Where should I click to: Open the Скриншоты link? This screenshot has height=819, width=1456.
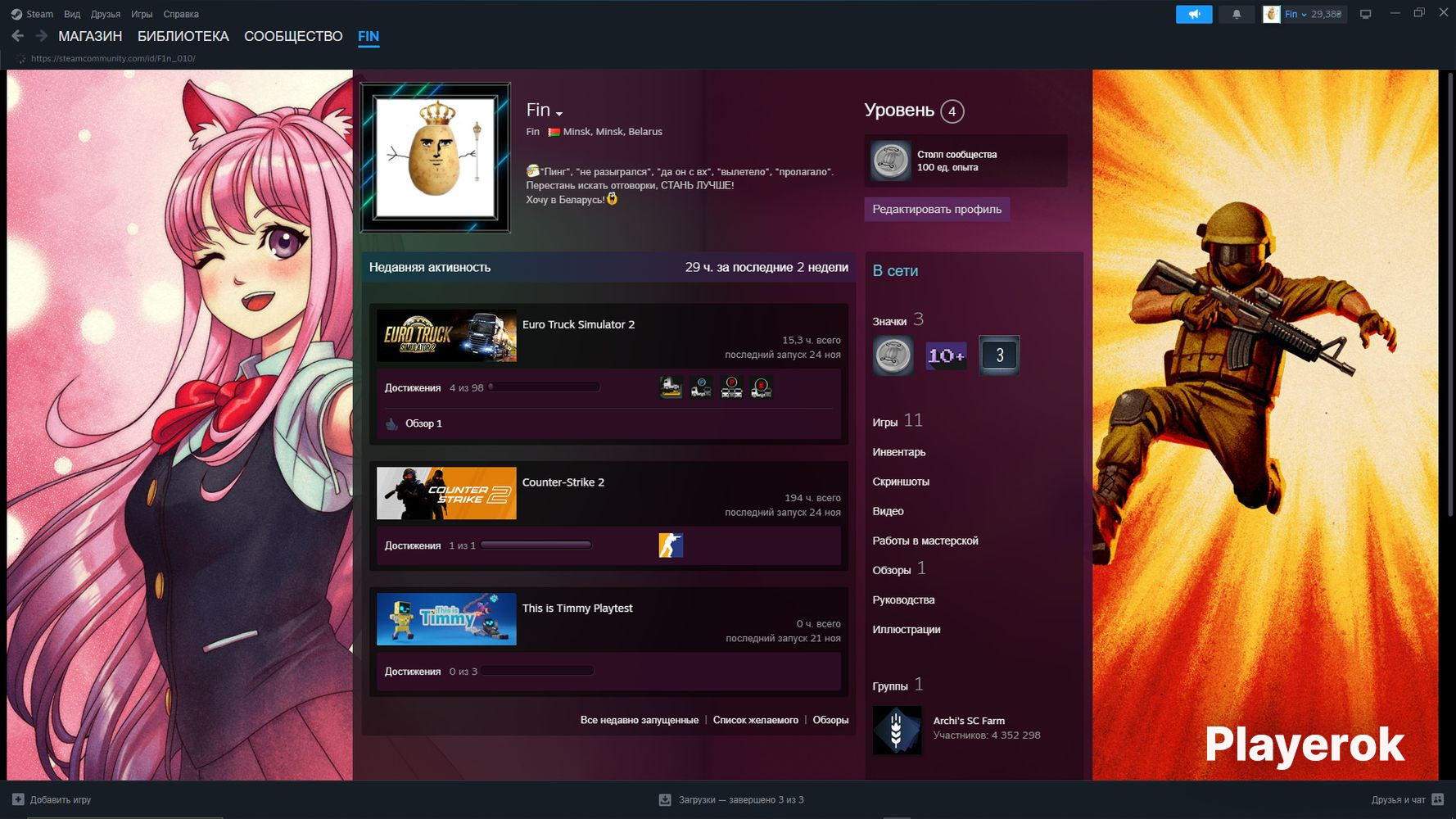point(901,482)
